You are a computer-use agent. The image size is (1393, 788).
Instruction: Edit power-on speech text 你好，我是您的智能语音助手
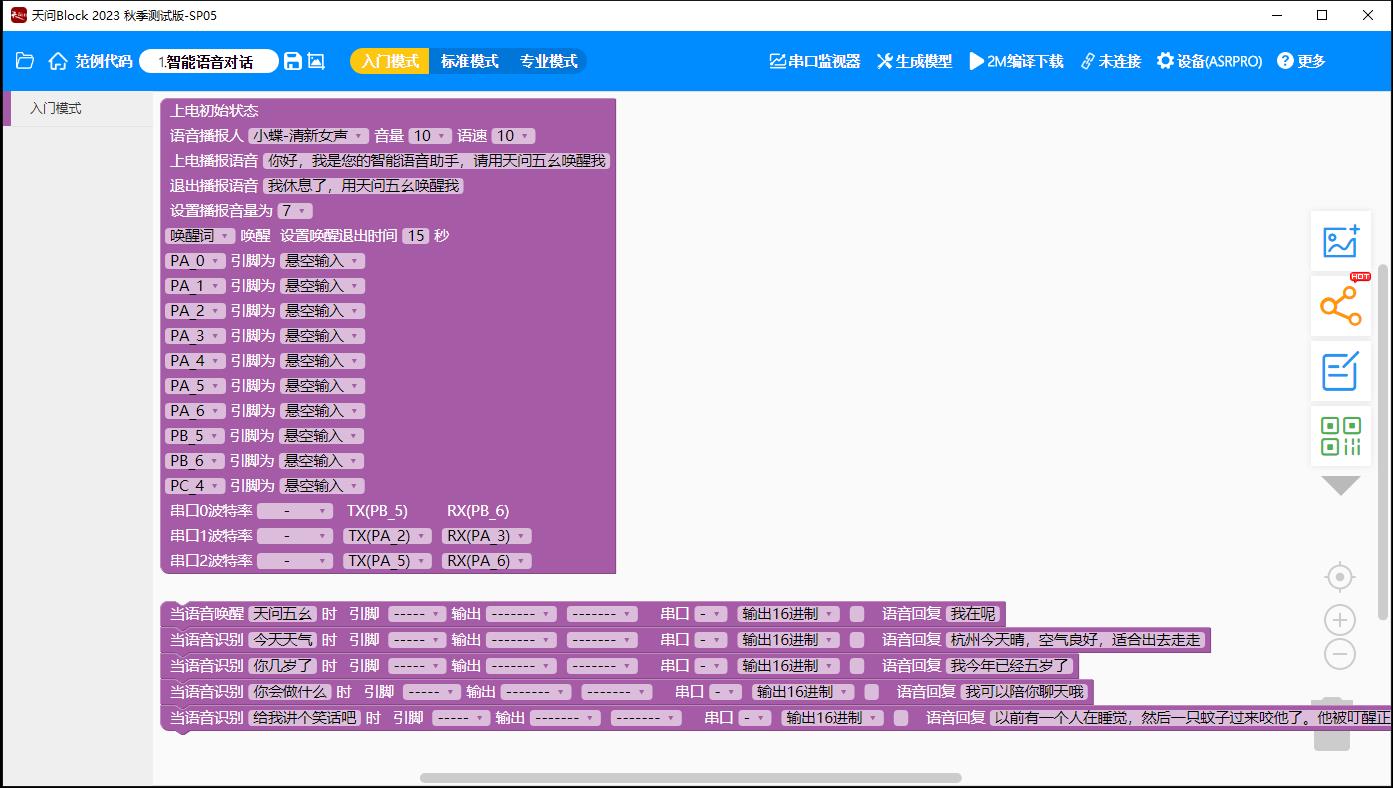[x=436, y=161]
